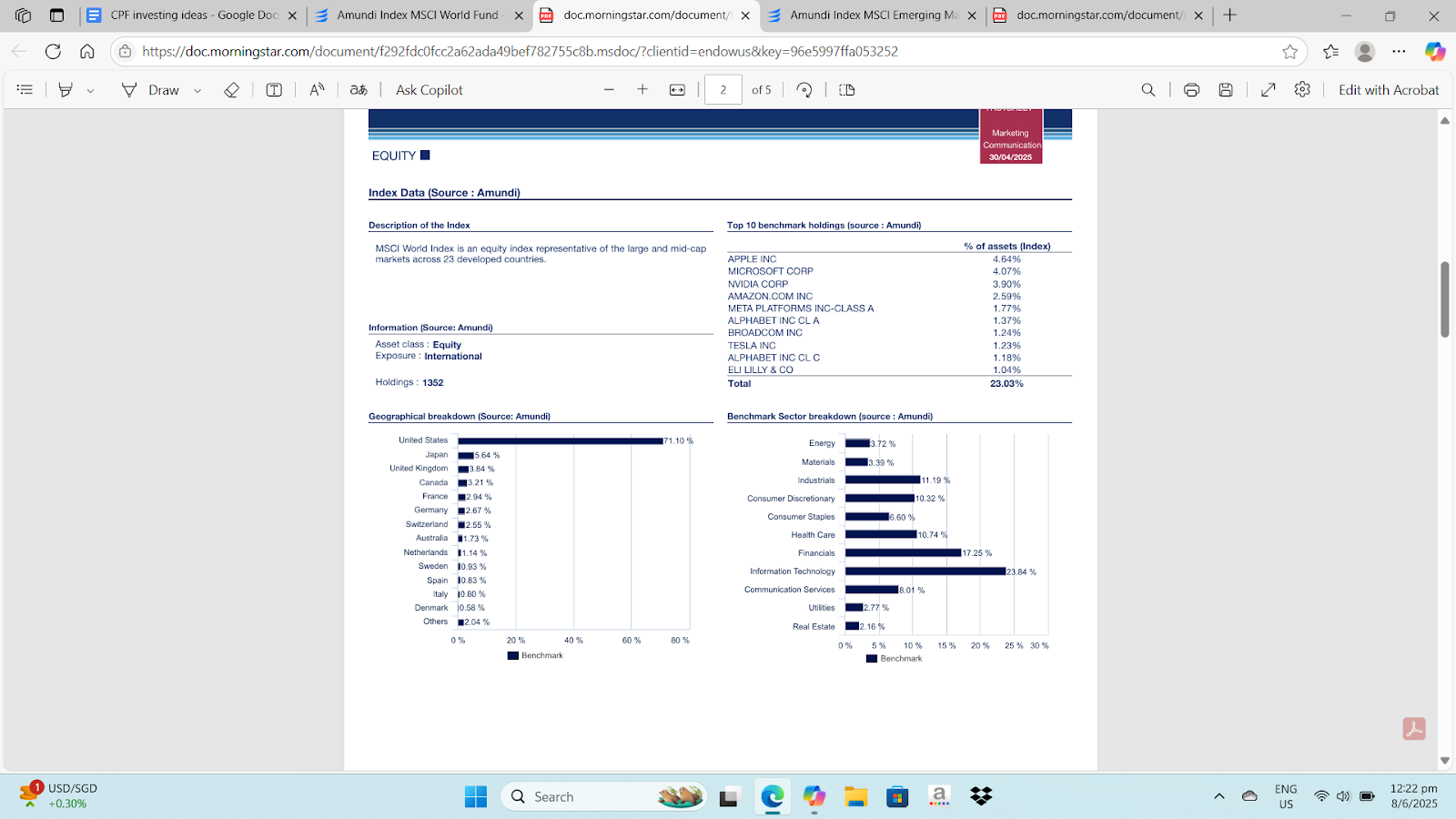Click scroll down arrow of scrollbar
The width and height of the screenshot is (1456, 819).
click(1444, 761)
